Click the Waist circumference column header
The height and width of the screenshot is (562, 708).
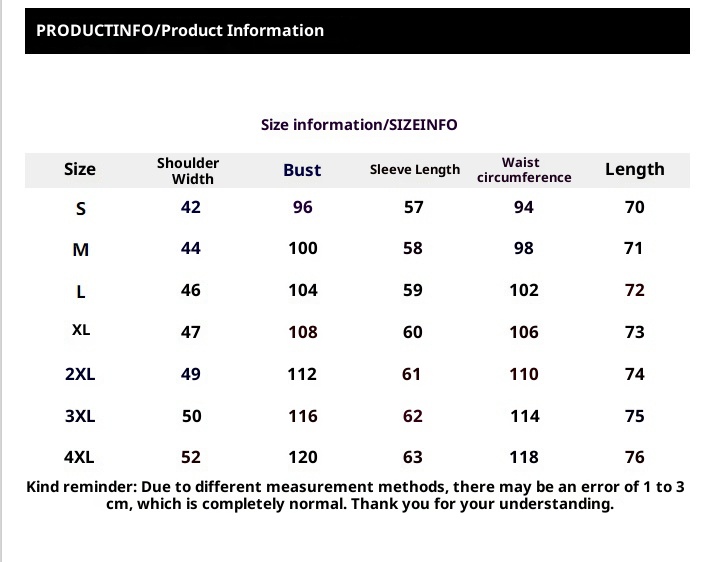pyautogui.click(x=524, y=170)
